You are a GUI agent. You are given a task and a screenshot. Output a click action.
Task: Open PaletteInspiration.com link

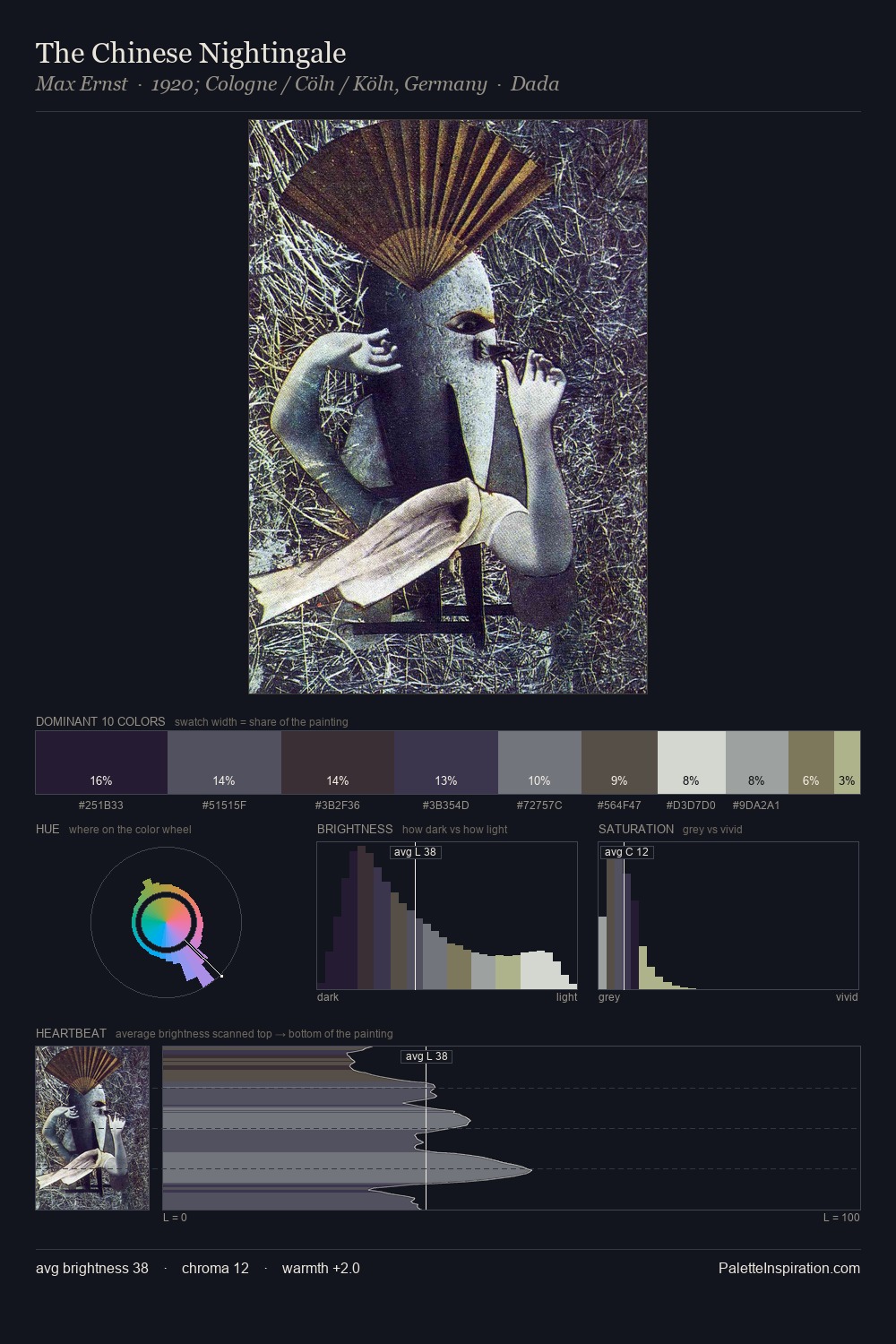point(789,1268)
